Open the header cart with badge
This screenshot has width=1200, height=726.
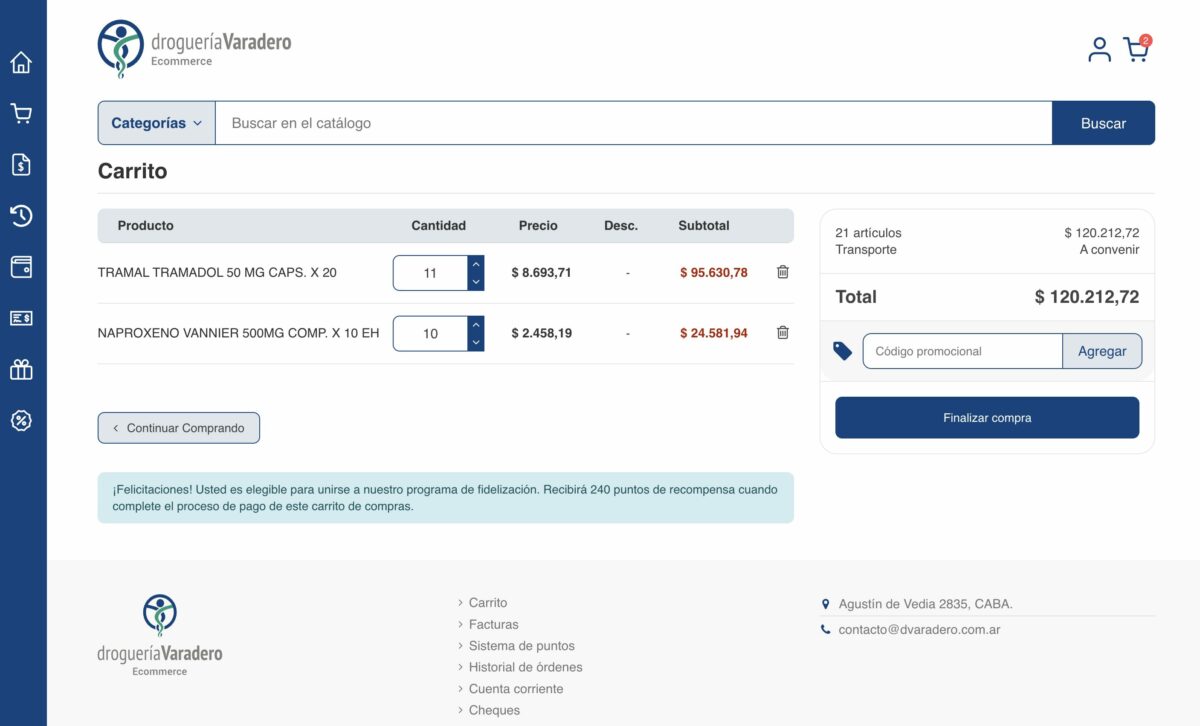click(1136, 50)
